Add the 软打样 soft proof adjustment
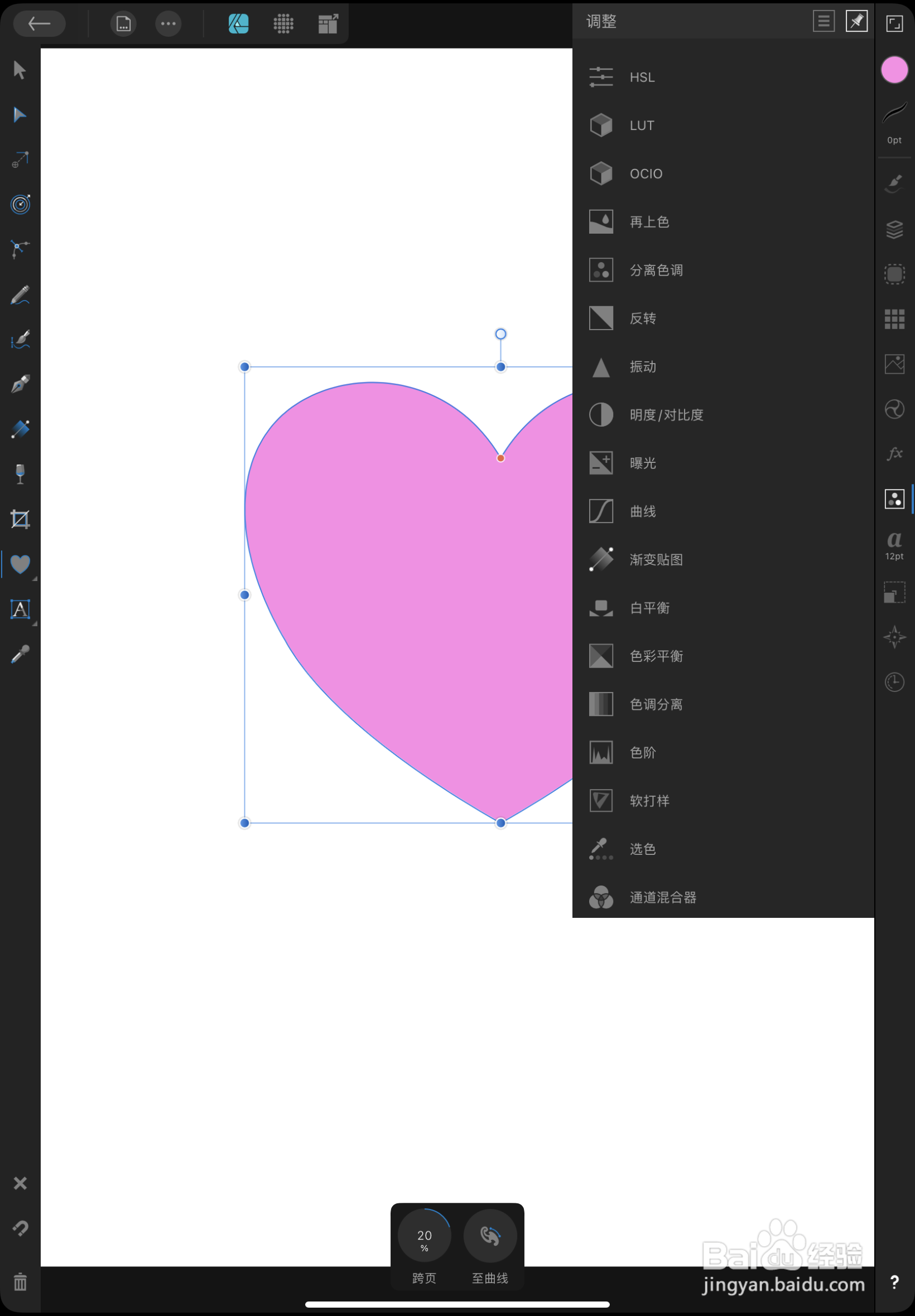Image resolution: width=915 pixels, height=1316 pixels. 723,800
